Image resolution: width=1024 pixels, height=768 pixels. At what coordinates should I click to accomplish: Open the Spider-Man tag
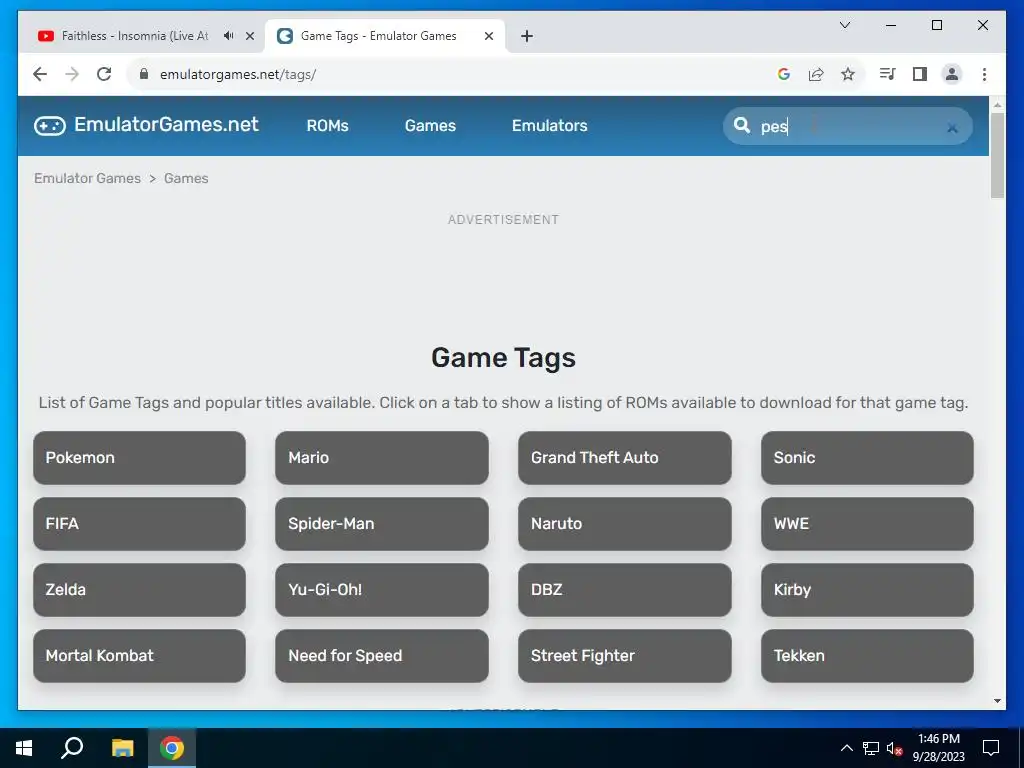pos(382,524)
